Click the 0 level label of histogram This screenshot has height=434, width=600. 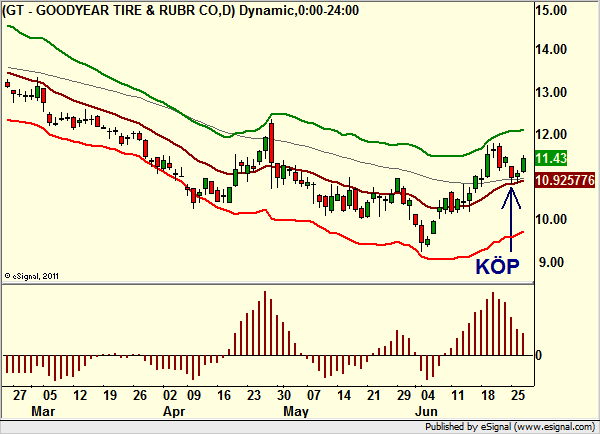(x=538, y=355)
